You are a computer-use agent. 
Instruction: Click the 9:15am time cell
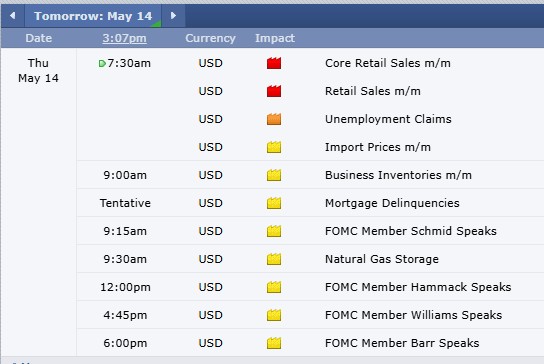(x=125, y=231)
